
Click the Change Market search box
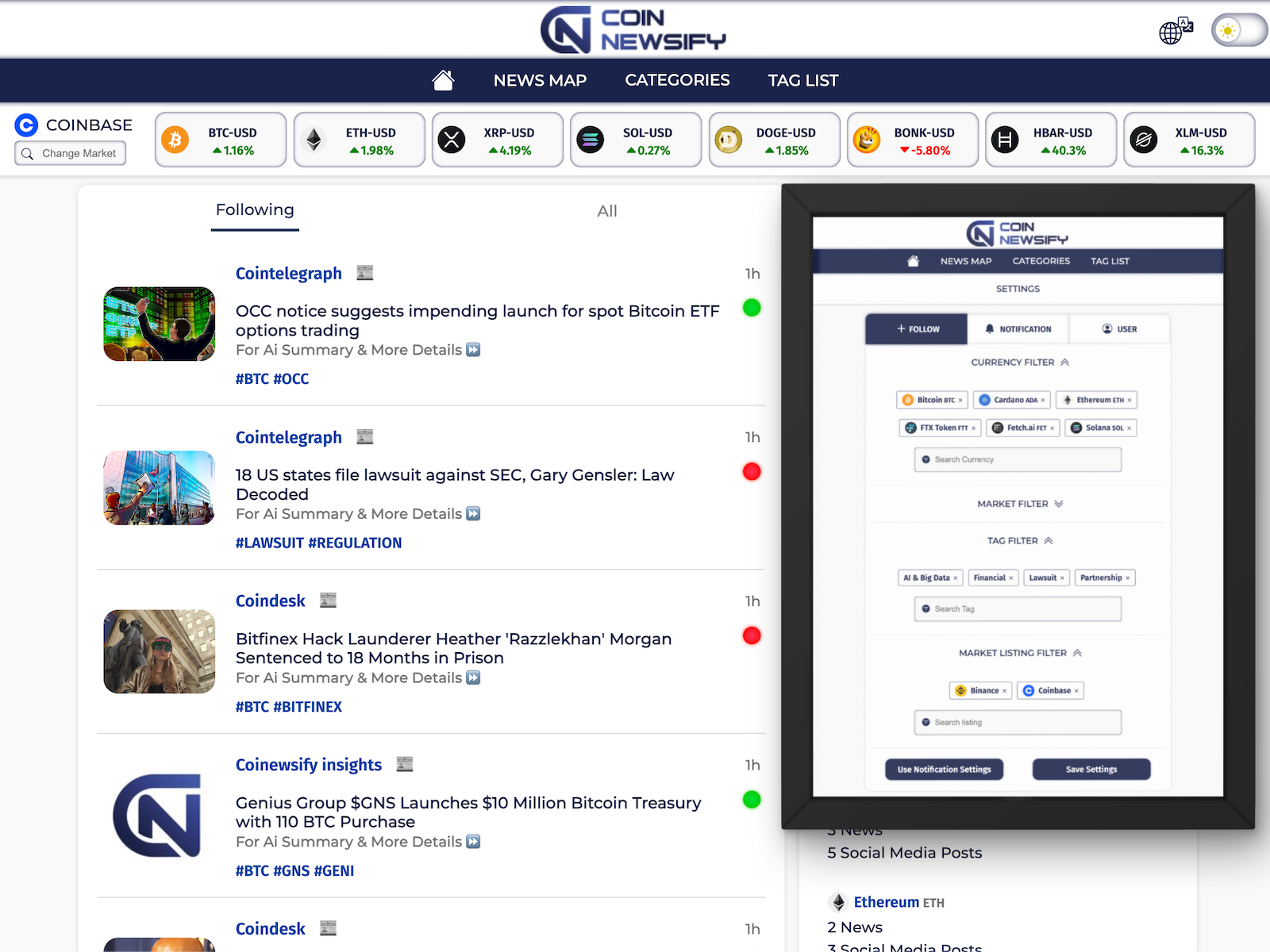pos(71,153)
